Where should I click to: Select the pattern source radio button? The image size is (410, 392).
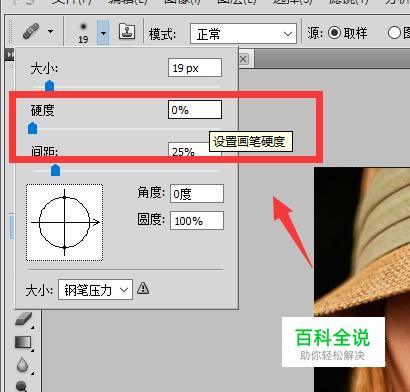pos(394,33)
